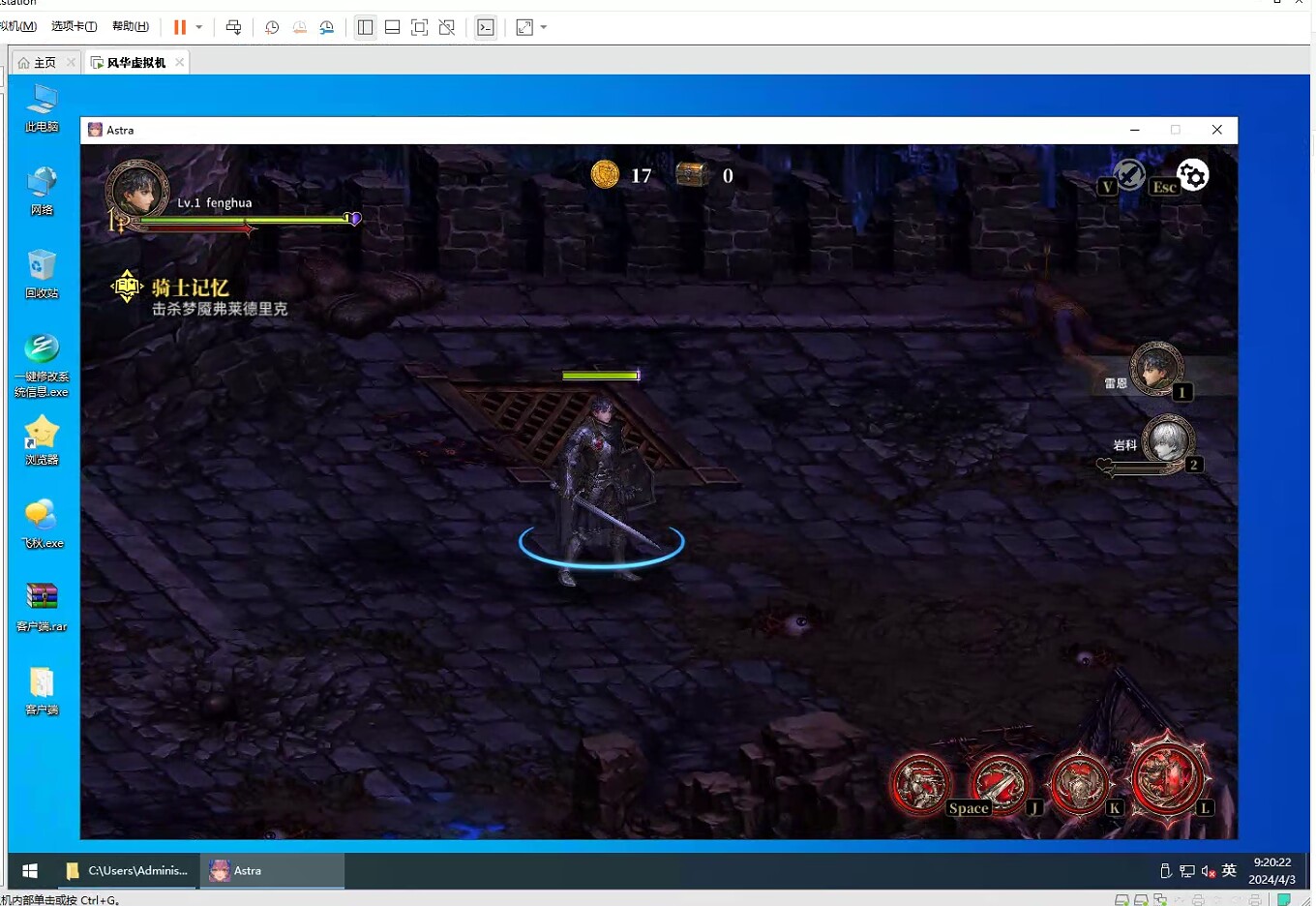Click the green message log status icon
Image resolution: width=1316 pixels, height=906 pixels.
[1284, 899]
